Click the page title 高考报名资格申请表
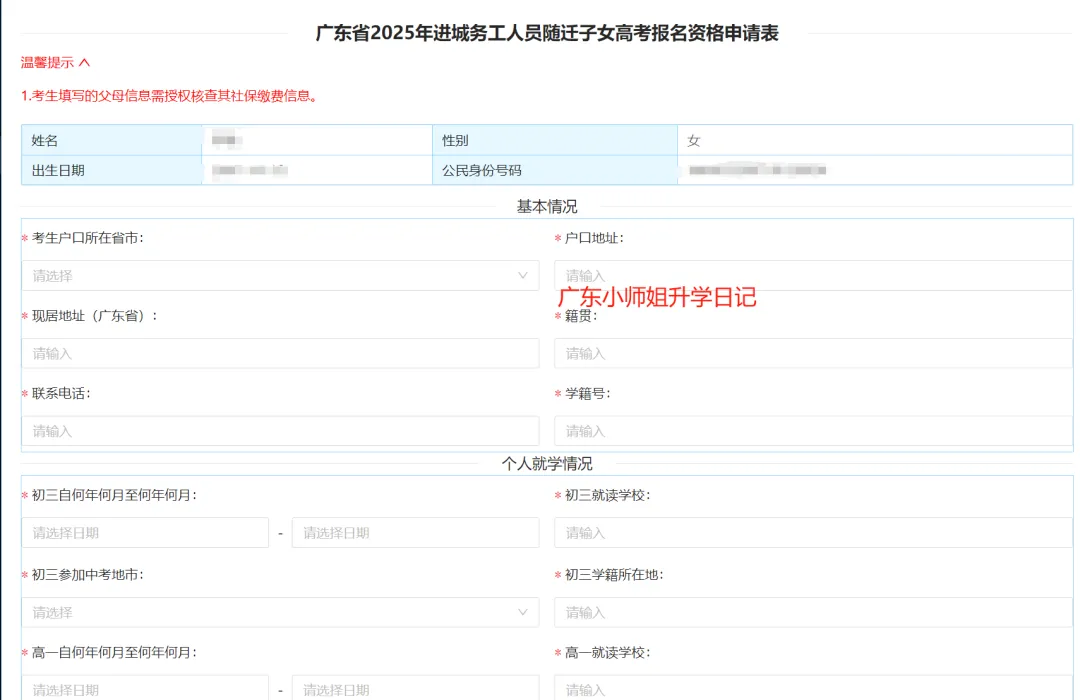 (x=547, y=33)
